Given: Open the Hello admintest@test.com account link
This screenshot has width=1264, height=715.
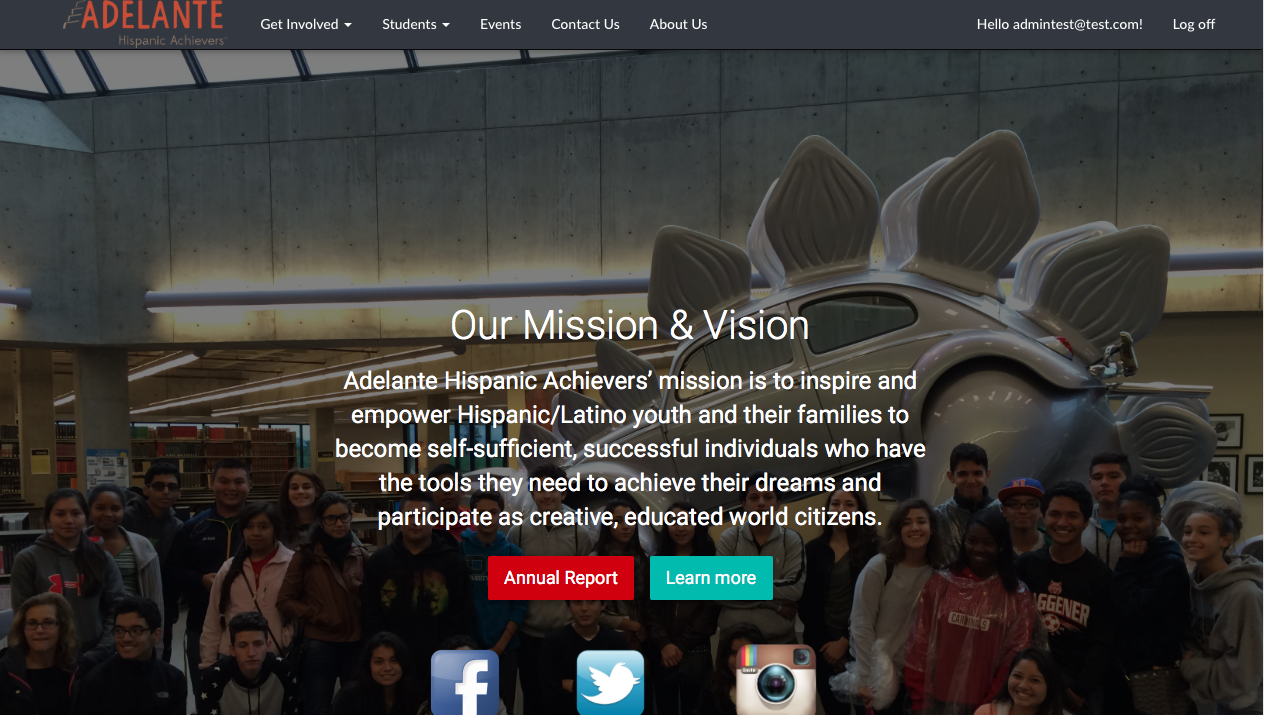Looking at the screenshot, I should pyautogui.click(x=1060, y=24).
